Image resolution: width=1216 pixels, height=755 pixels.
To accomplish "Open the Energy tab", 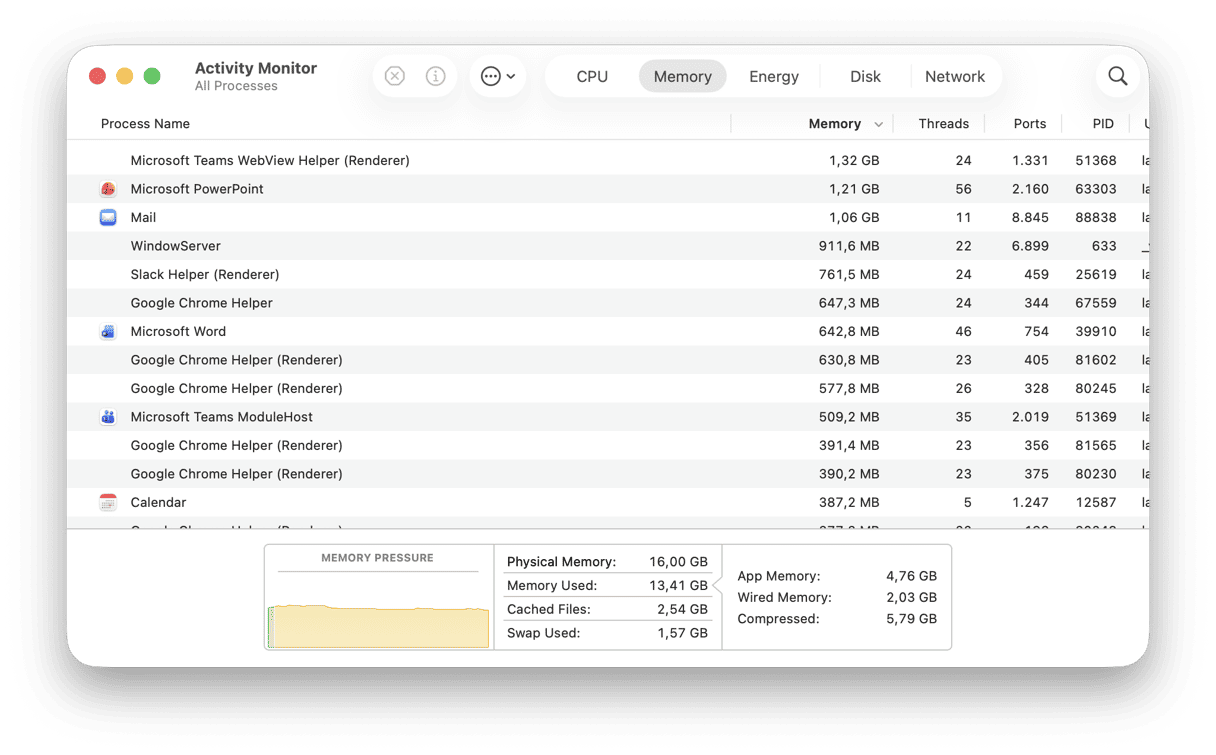I will point(774,76).
